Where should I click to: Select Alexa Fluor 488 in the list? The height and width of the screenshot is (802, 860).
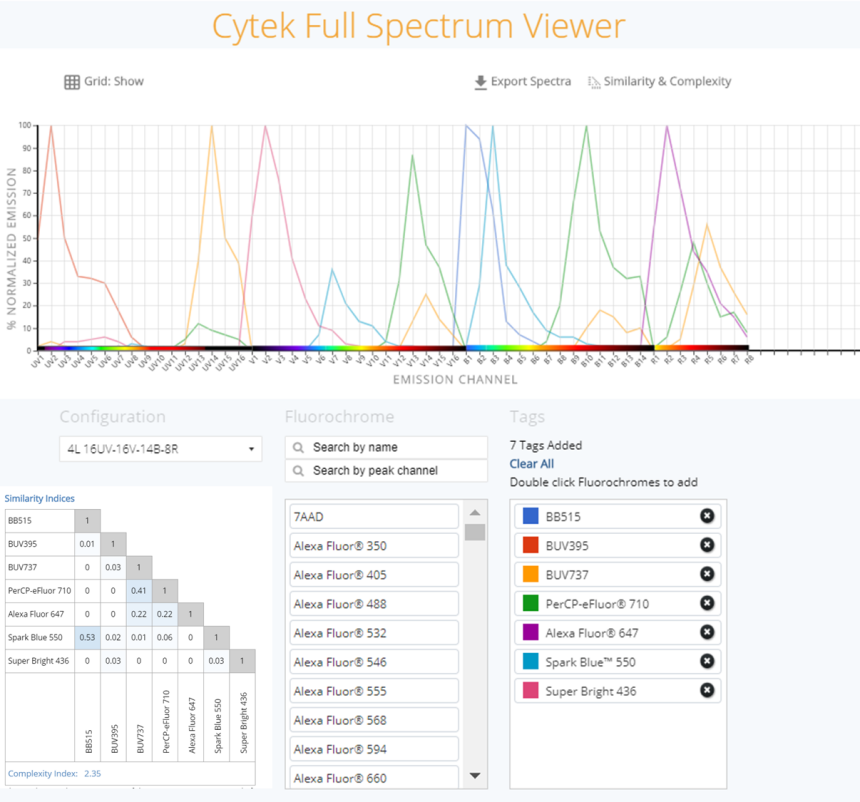[374, 604]
